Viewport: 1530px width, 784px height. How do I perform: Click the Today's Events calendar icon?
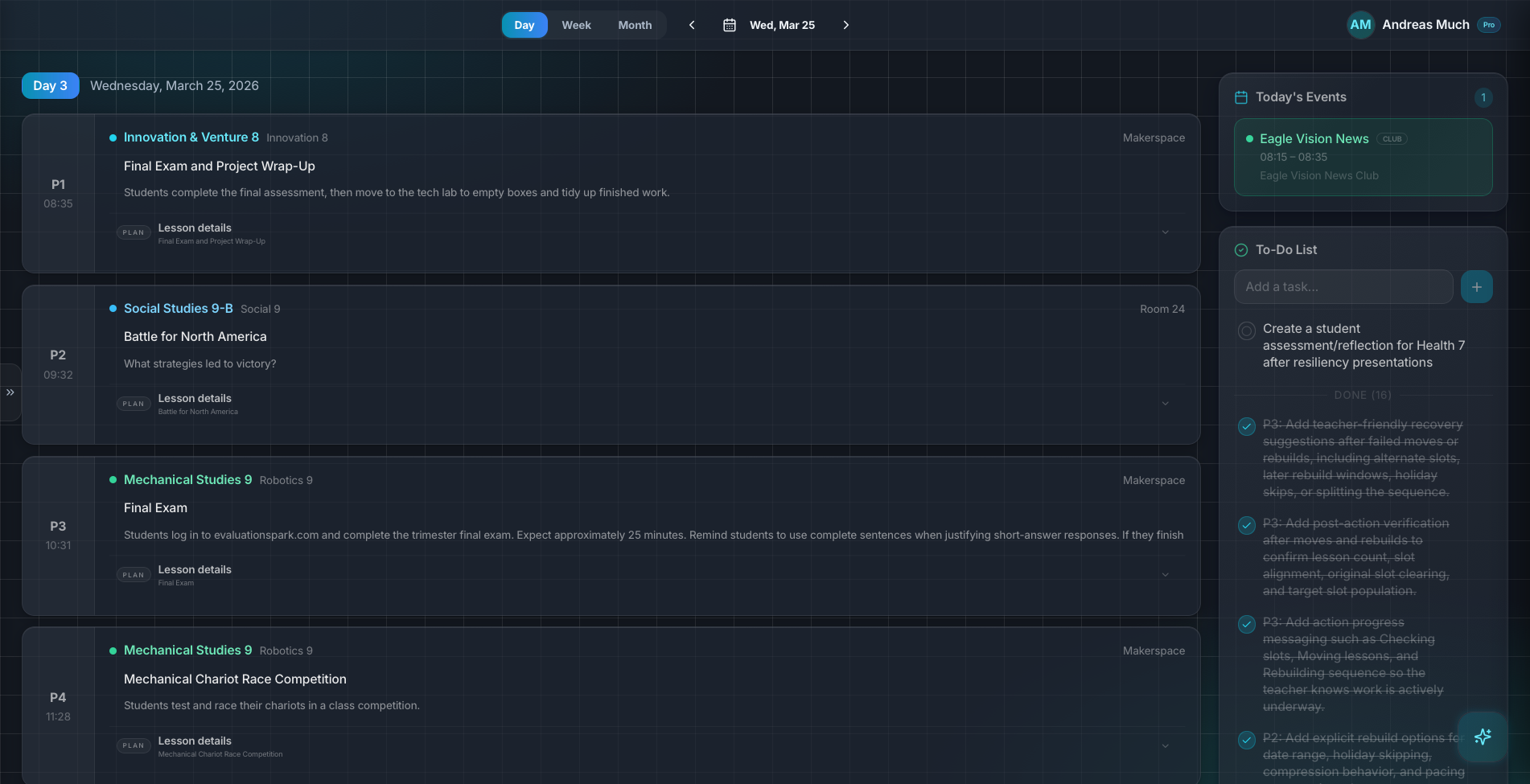pos(1240,96)
